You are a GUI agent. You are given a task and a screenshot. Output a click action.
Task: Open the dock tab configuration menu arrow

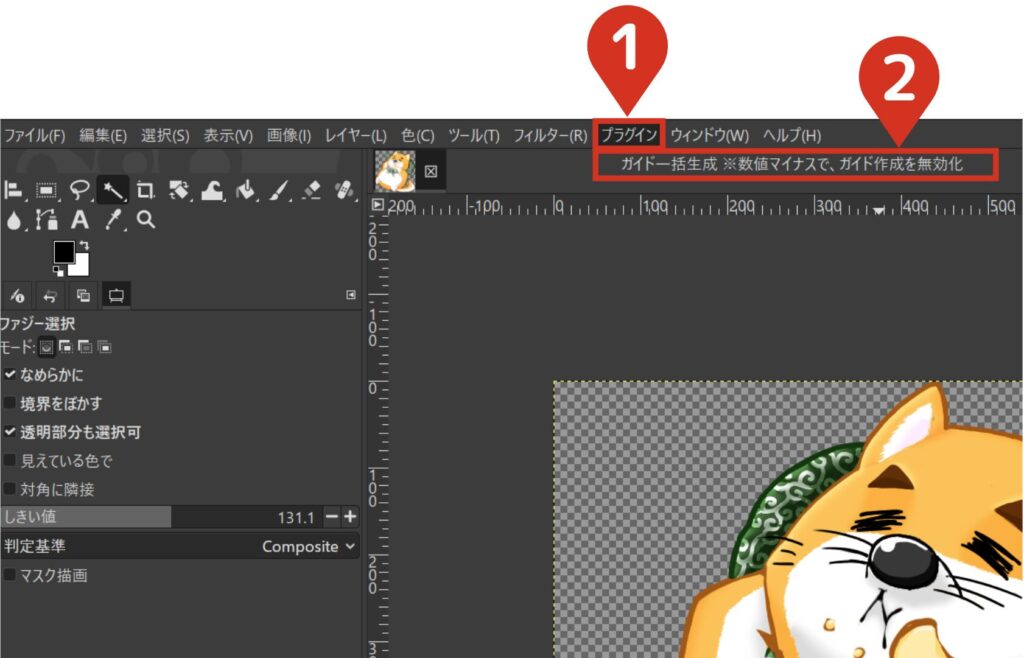(x=351, y=295)
